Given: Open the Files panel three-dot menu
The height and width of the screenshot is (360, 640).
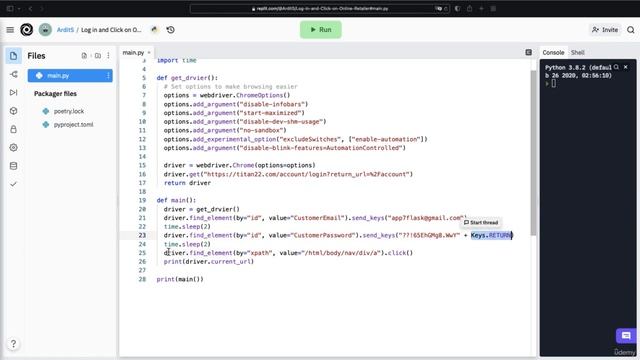Looking at the screenshot, I should click(108, 56).
